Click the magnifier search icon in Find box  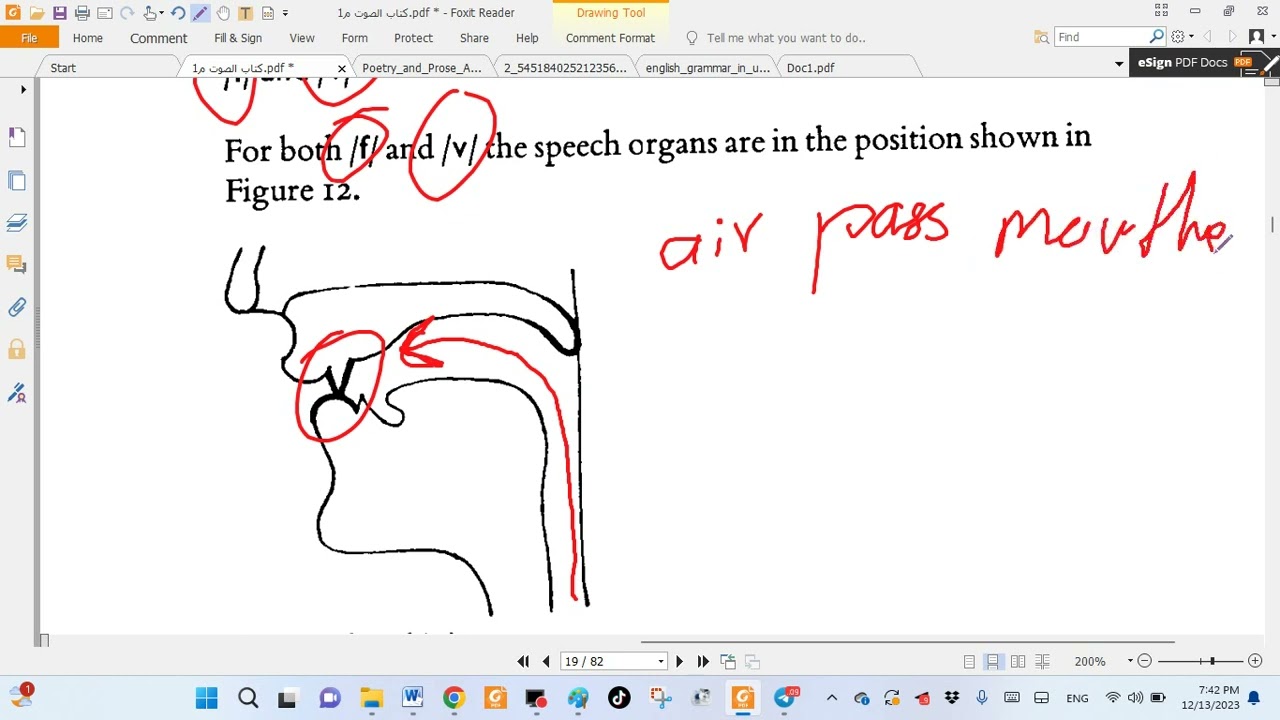tap(1157, 37)
